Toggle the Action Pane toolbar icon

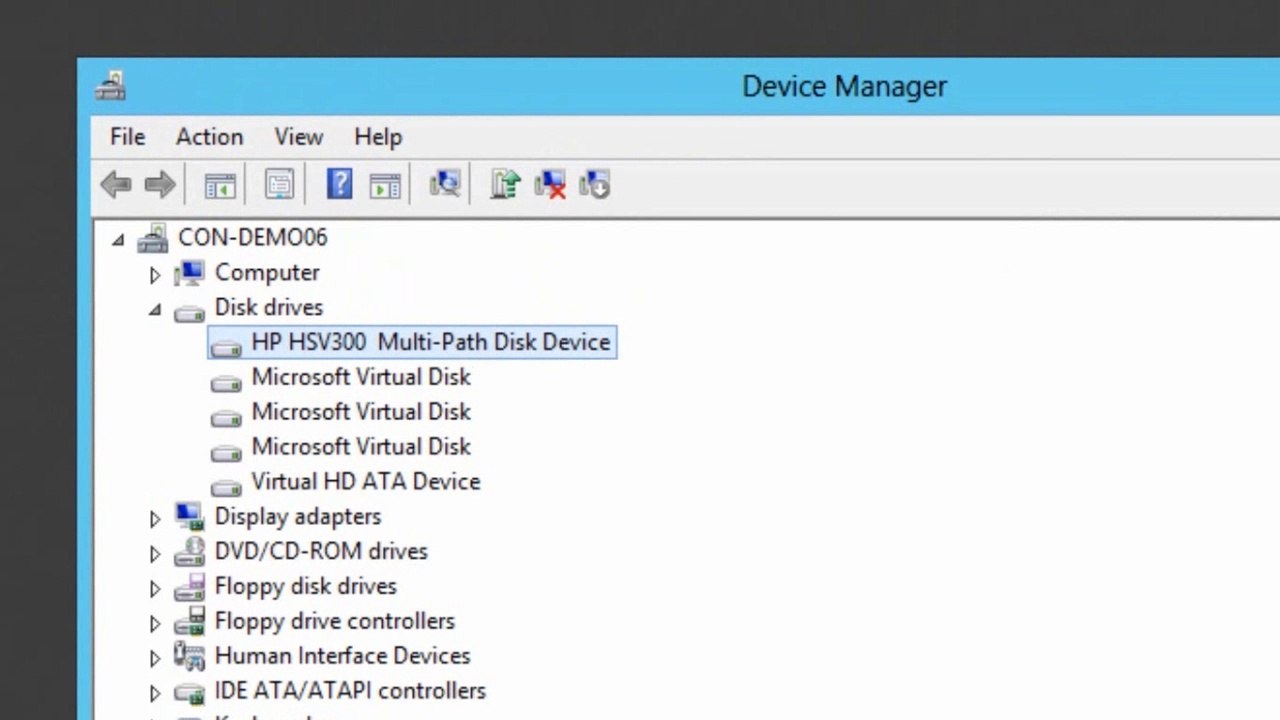point(385,185)
